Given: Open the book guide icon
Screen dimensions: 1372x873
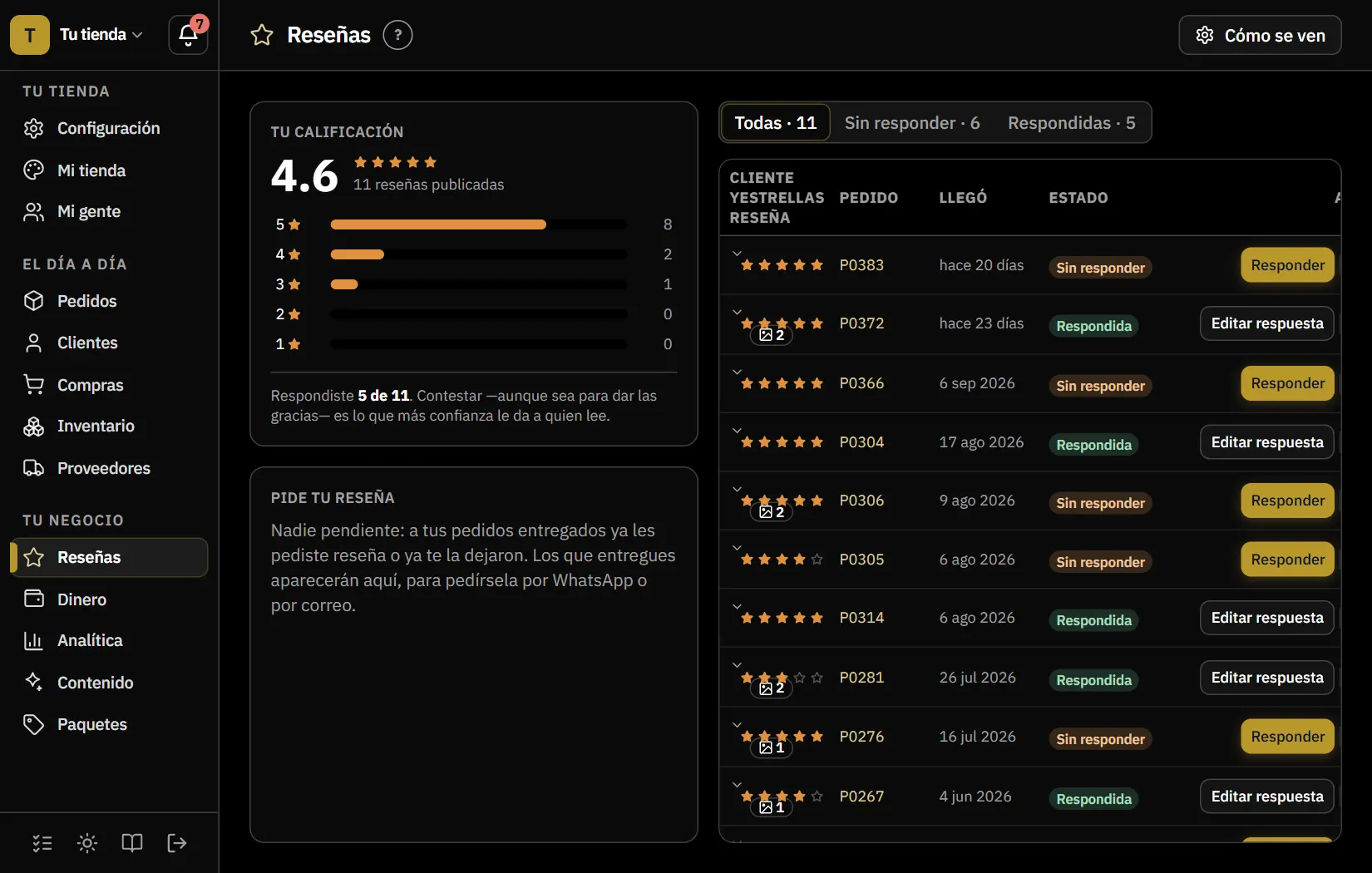Looking at the screenshot, I should coord(132,843).
